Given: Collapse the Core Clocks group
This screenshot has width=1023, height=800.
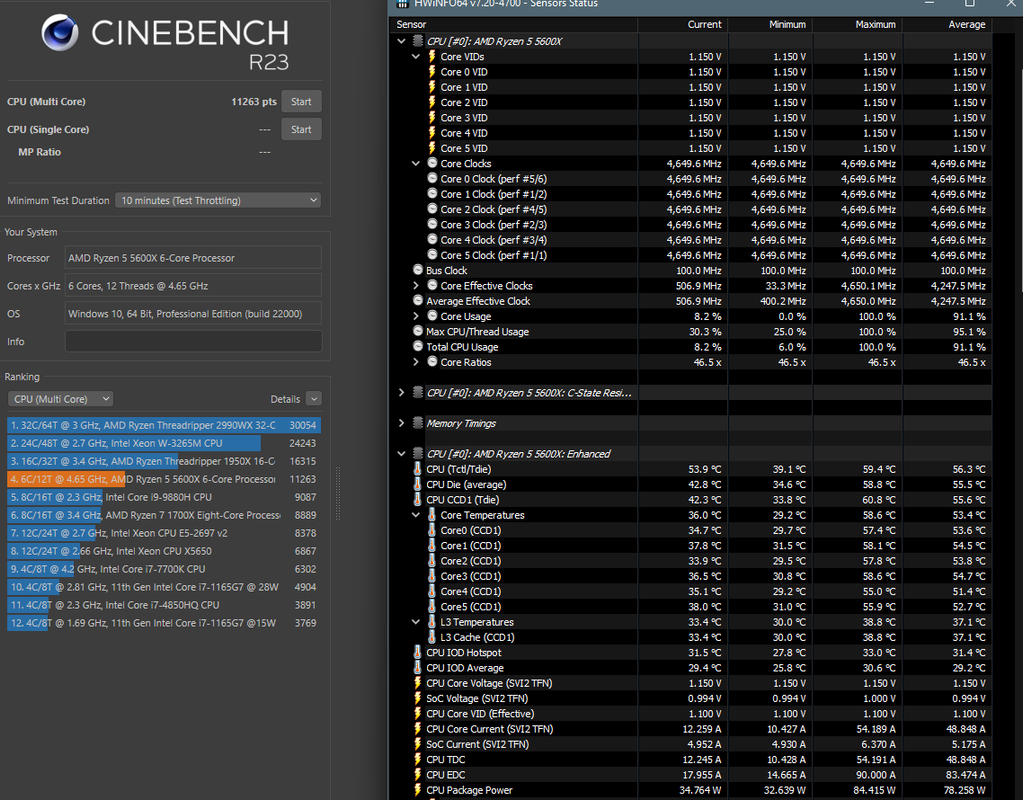Looking at the screenshot, I should (416, 164).
